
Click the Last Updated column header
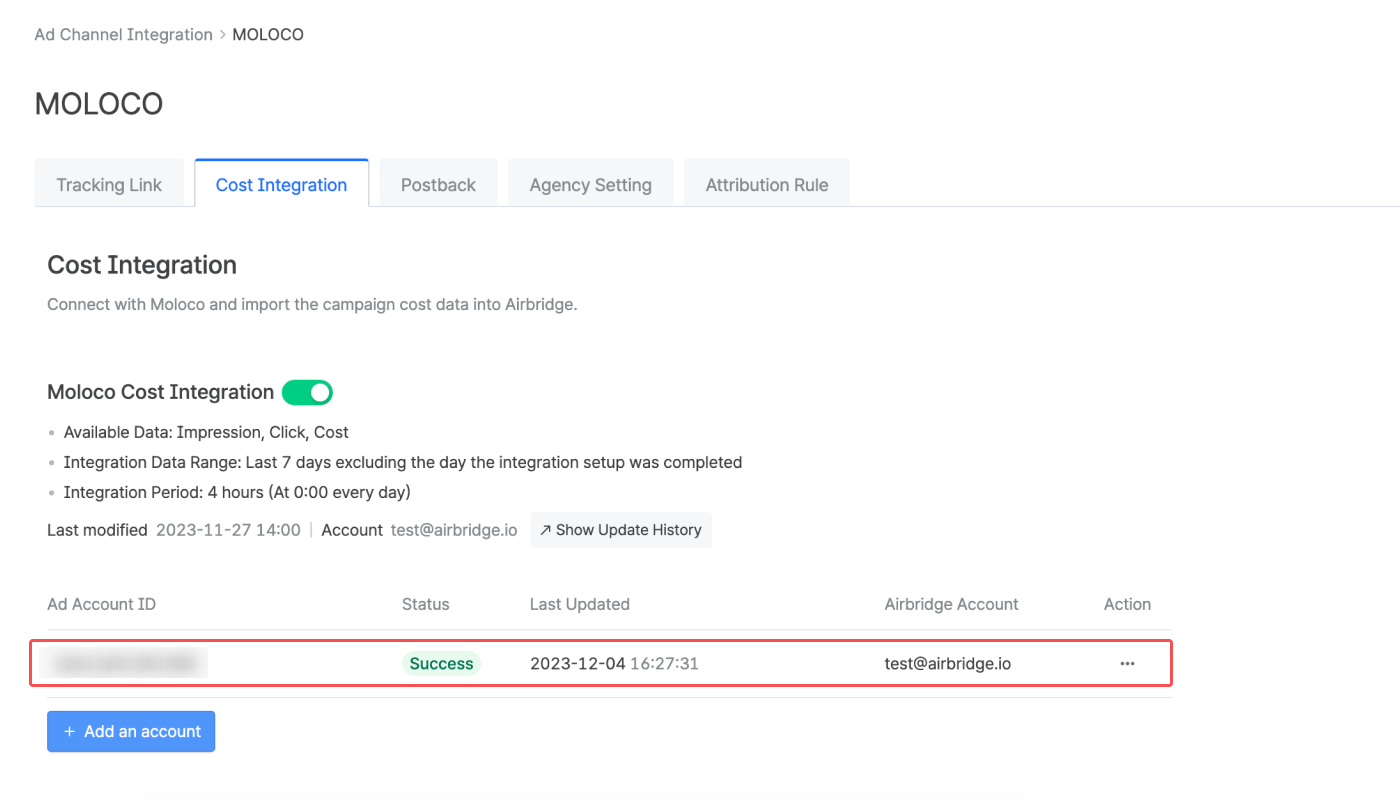tap(580, 604)
